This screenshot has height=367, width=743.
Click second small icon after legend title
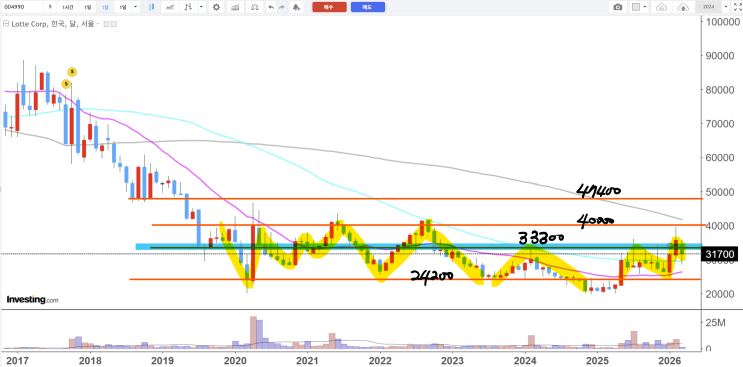tap(114, 24)
